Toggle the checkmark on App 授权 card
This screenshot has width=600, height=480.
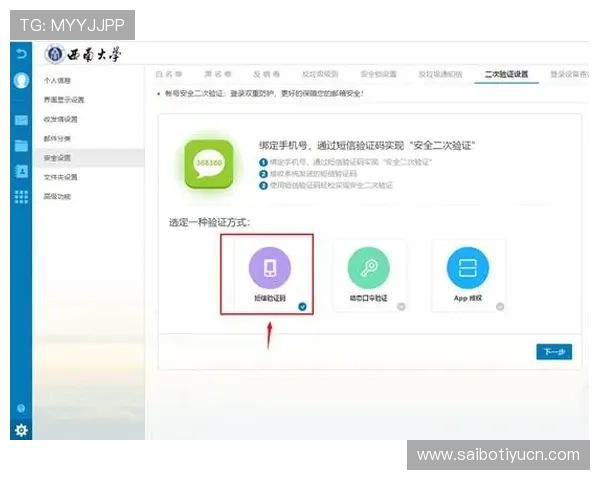point(500,307)
